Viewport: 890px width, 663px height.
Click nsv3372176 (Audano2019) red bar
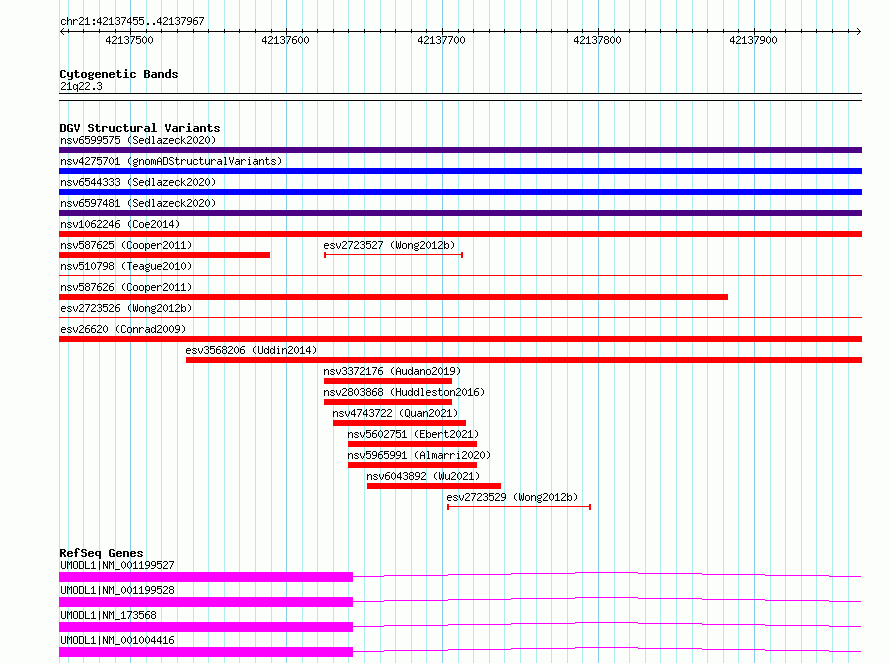tap(388, 381)
